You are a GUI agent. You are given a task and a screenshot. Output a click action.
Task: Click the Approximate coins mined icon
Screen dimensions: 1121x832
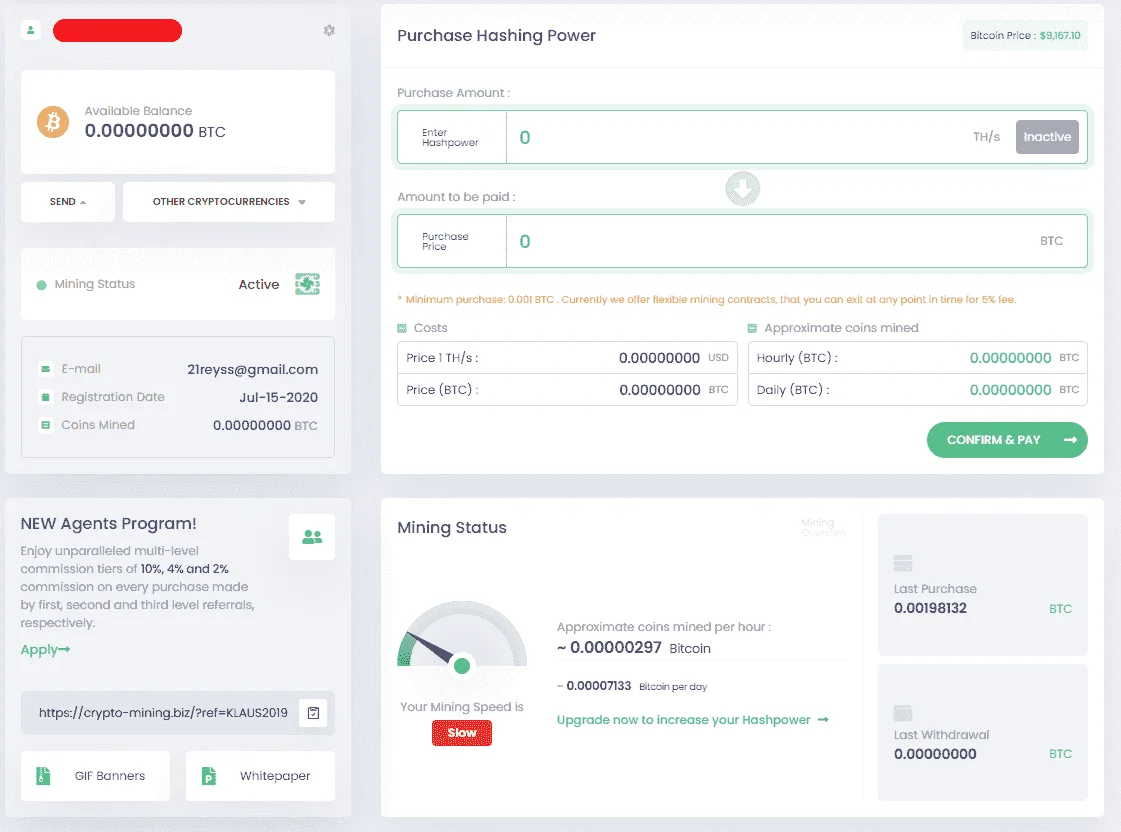[x=752, y=328]
